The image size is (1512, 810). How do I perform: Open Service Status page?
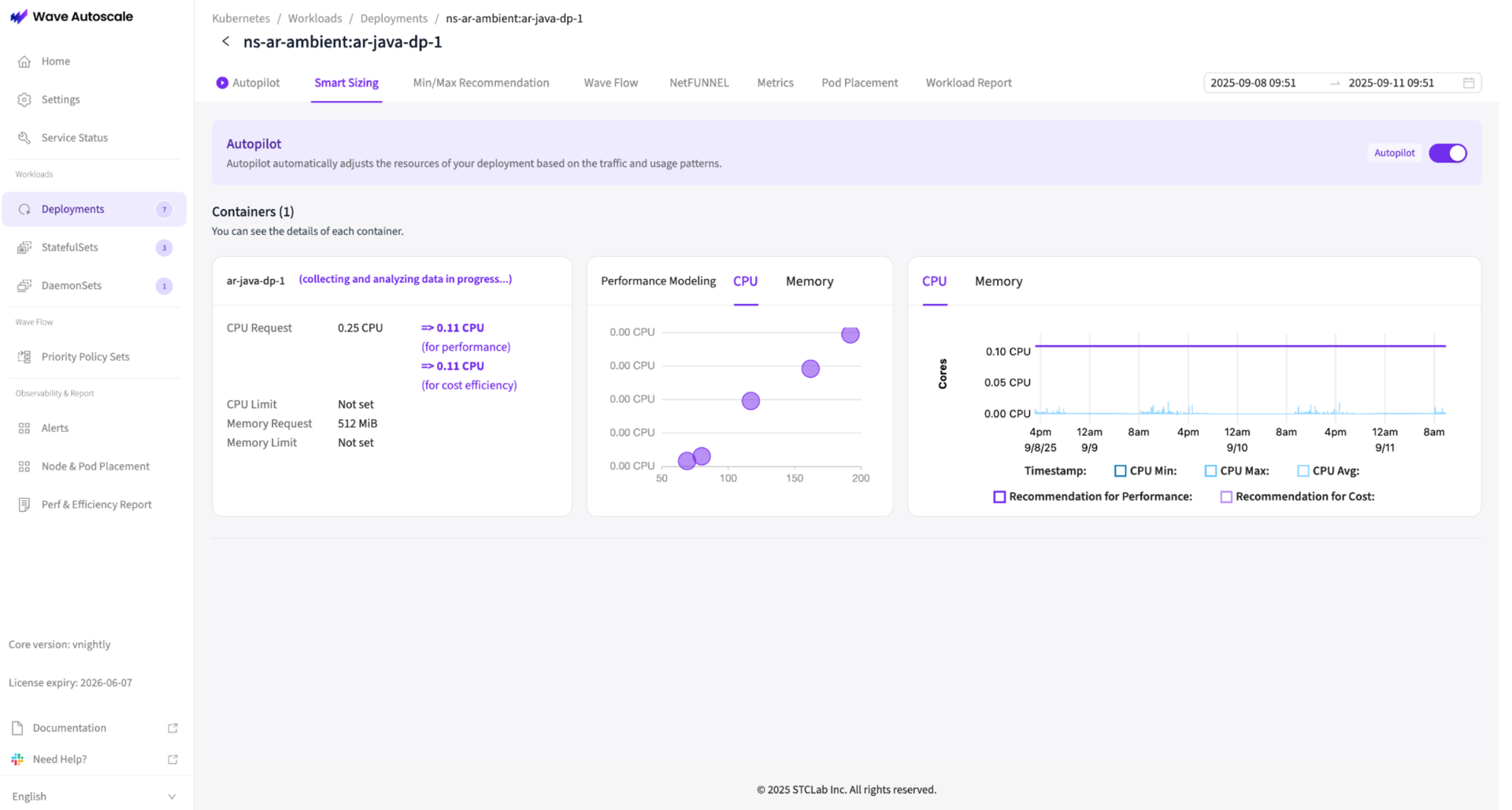[x=94, y=138]
